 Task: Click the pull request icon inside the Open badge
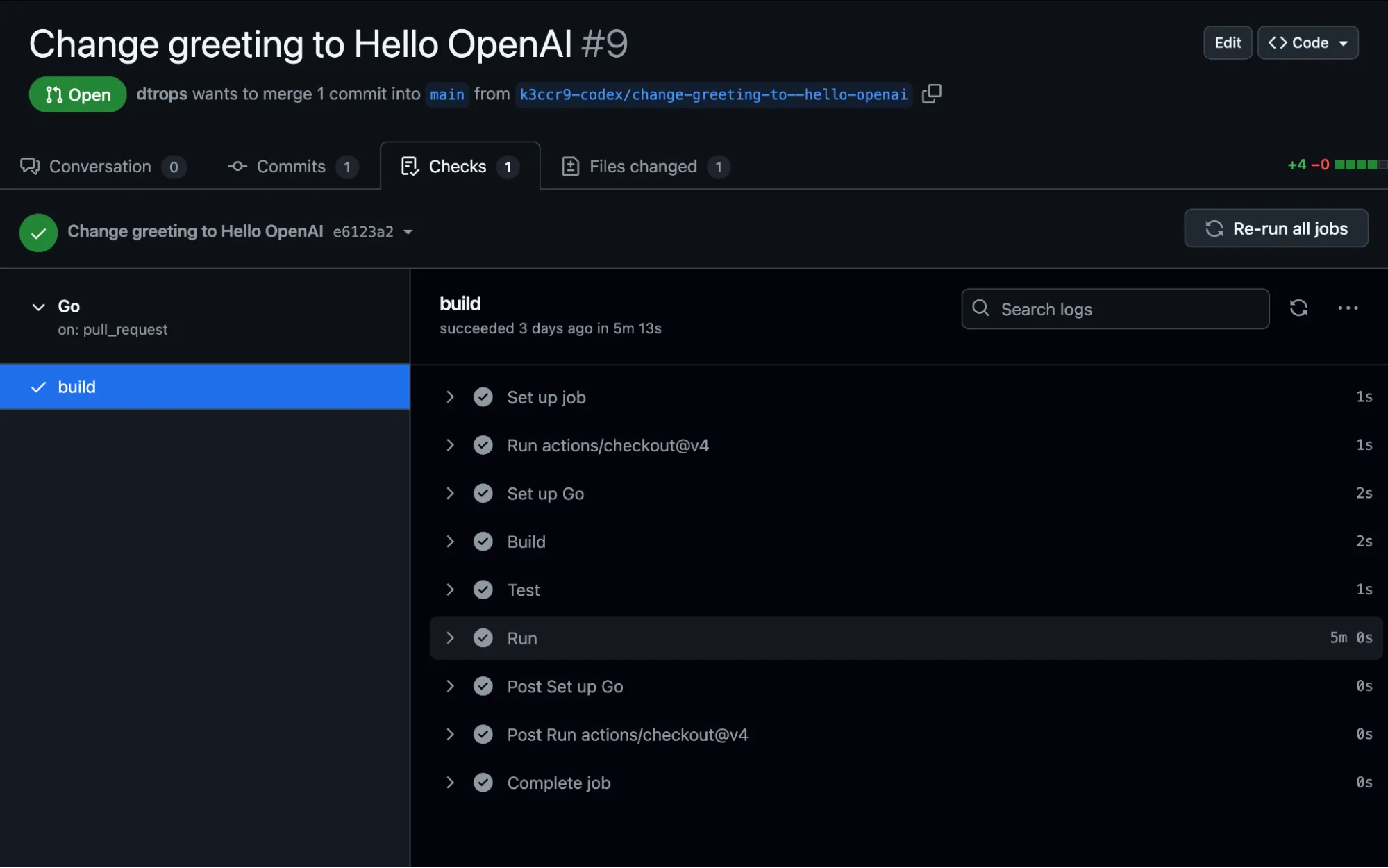(x=54, y=94)
